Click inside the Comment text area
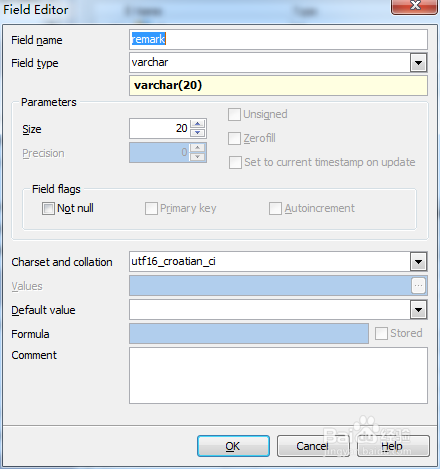Screen dimensions: 440x469 (278, 375)
